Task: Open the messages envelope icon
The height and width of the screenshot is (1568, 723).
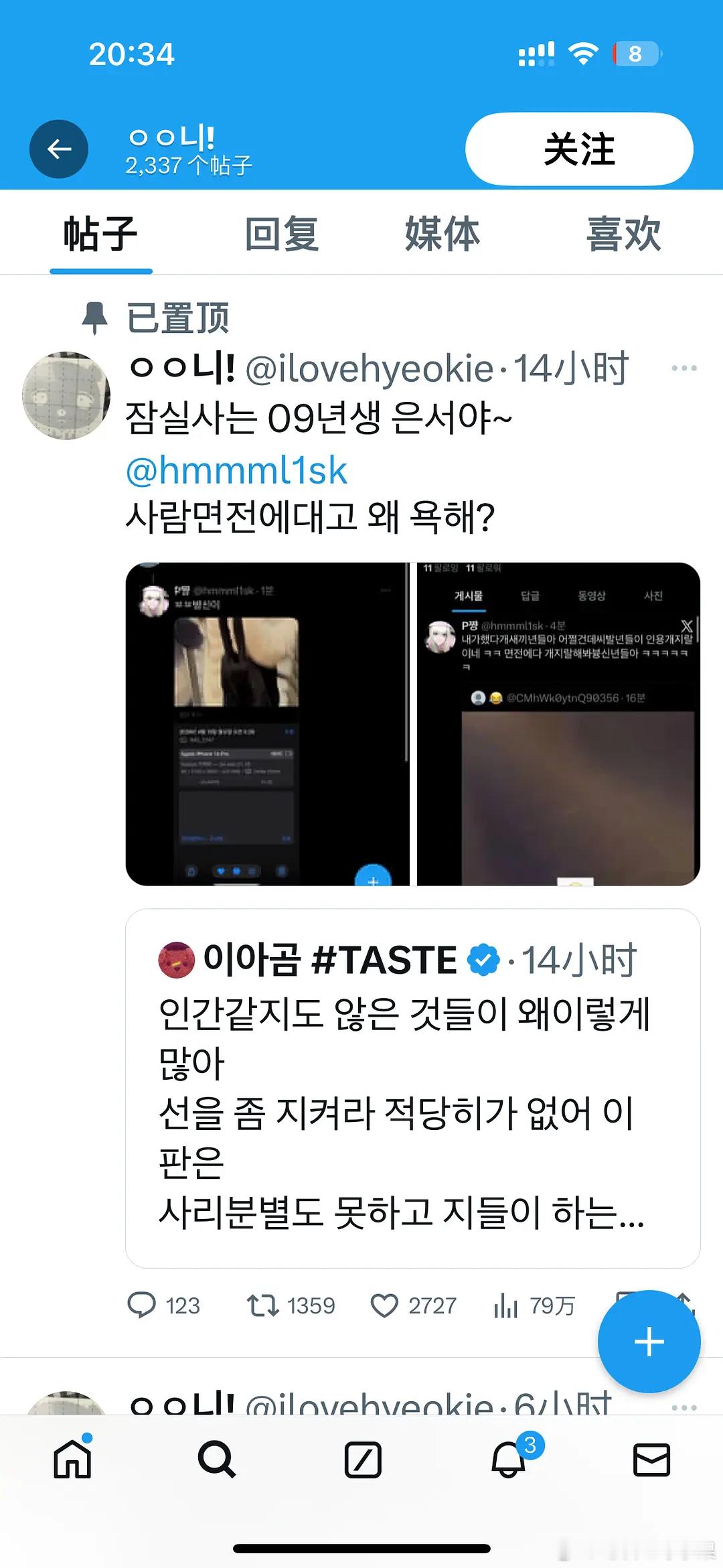Action: click(651, 1459)
